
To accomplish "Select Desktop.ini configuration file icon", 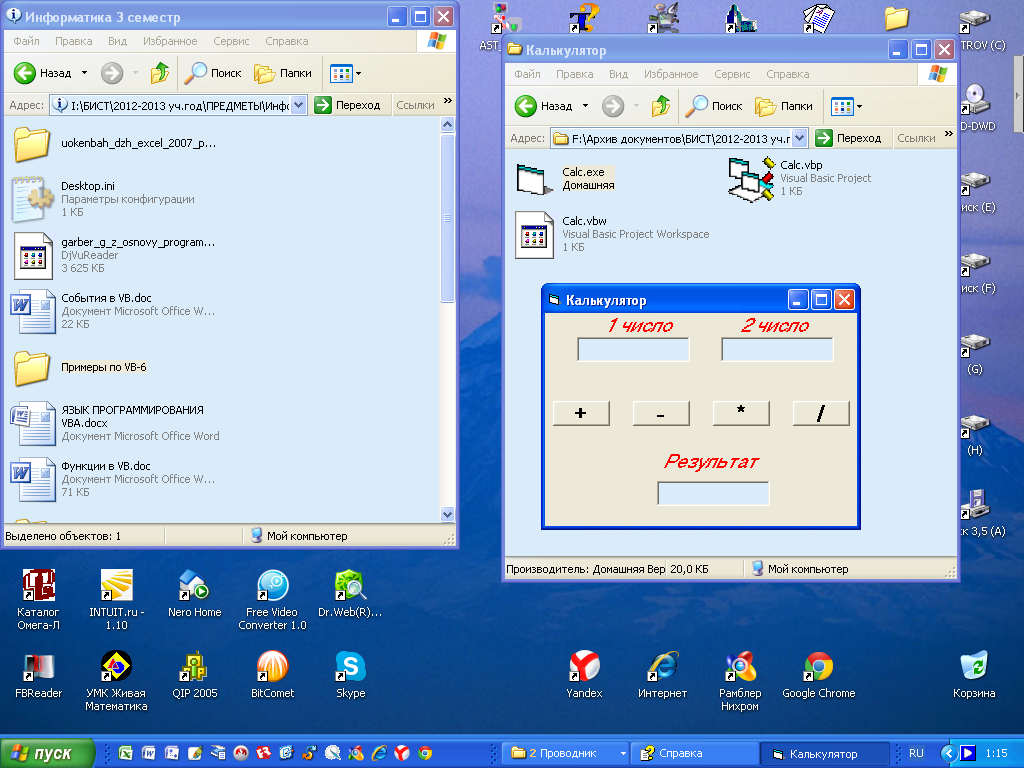I will [32, 199].
